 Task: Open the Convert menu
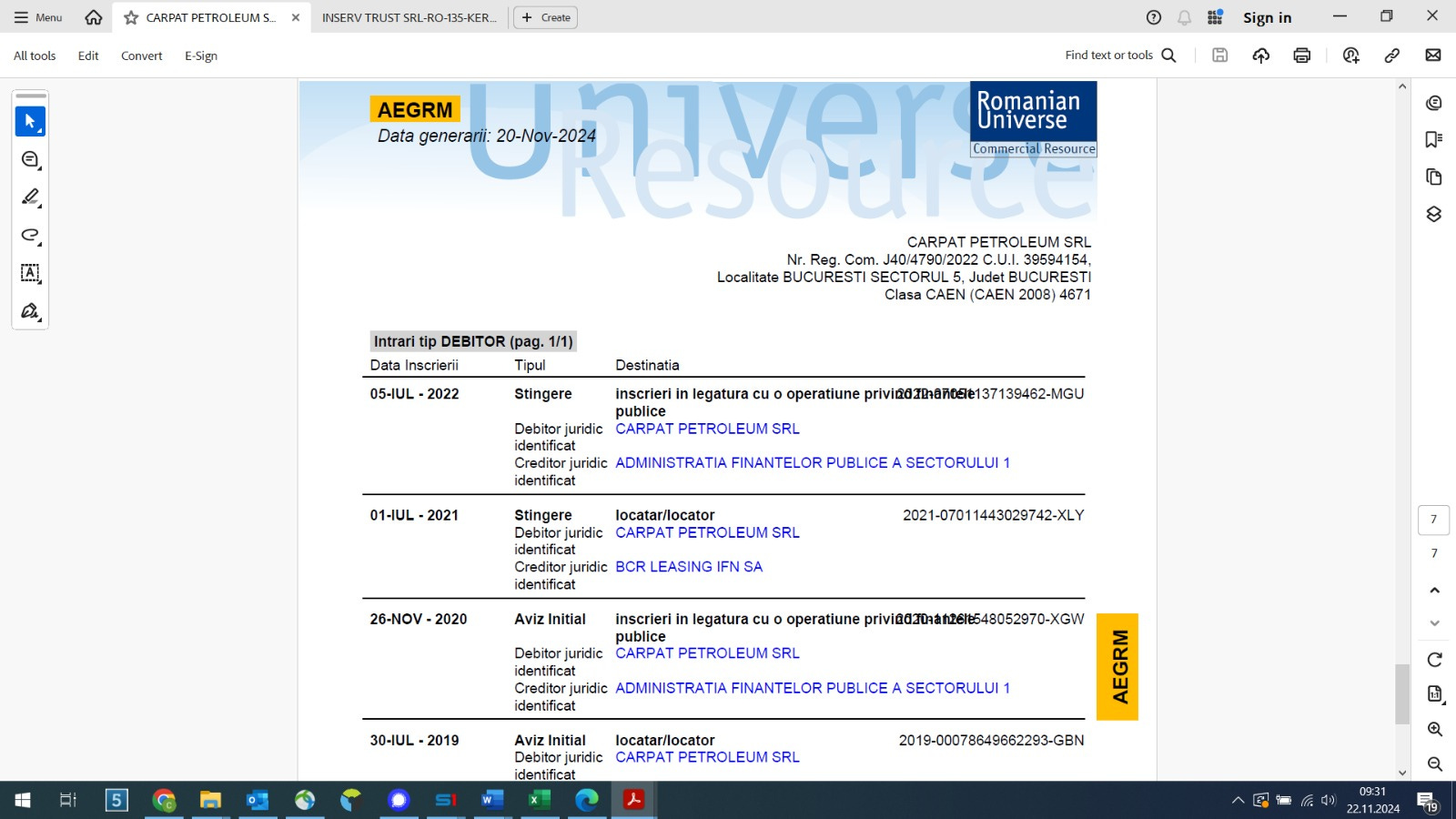141,56
